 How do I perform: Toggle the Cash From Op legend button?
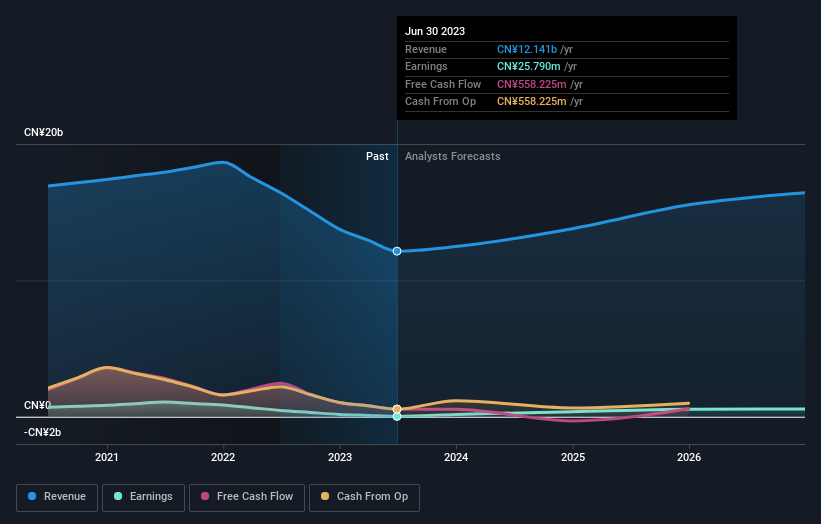[364, 497]
